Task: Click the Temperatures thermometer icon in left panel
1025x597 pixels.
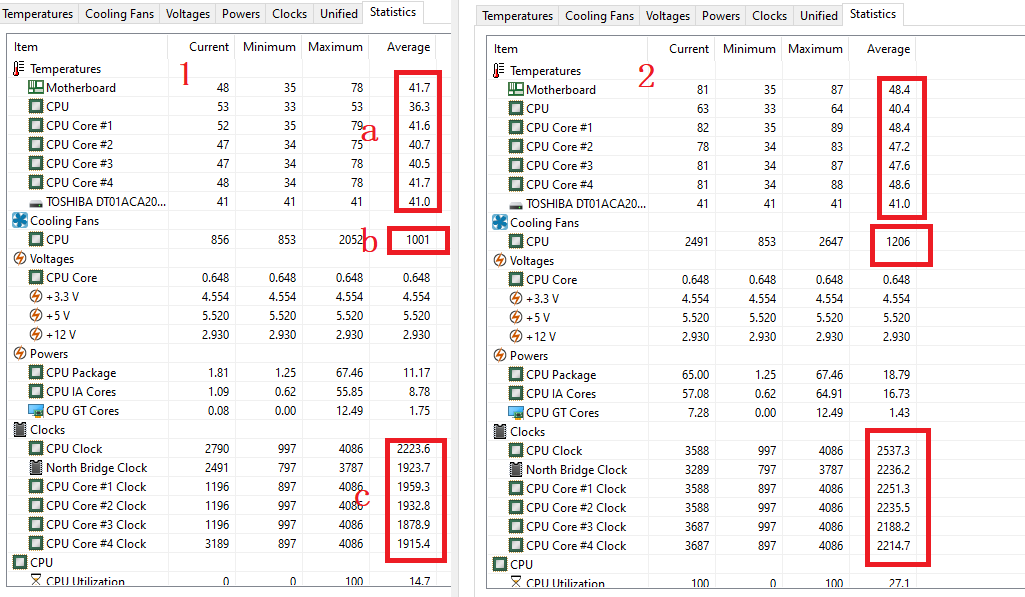Action: tap(19, 69)
